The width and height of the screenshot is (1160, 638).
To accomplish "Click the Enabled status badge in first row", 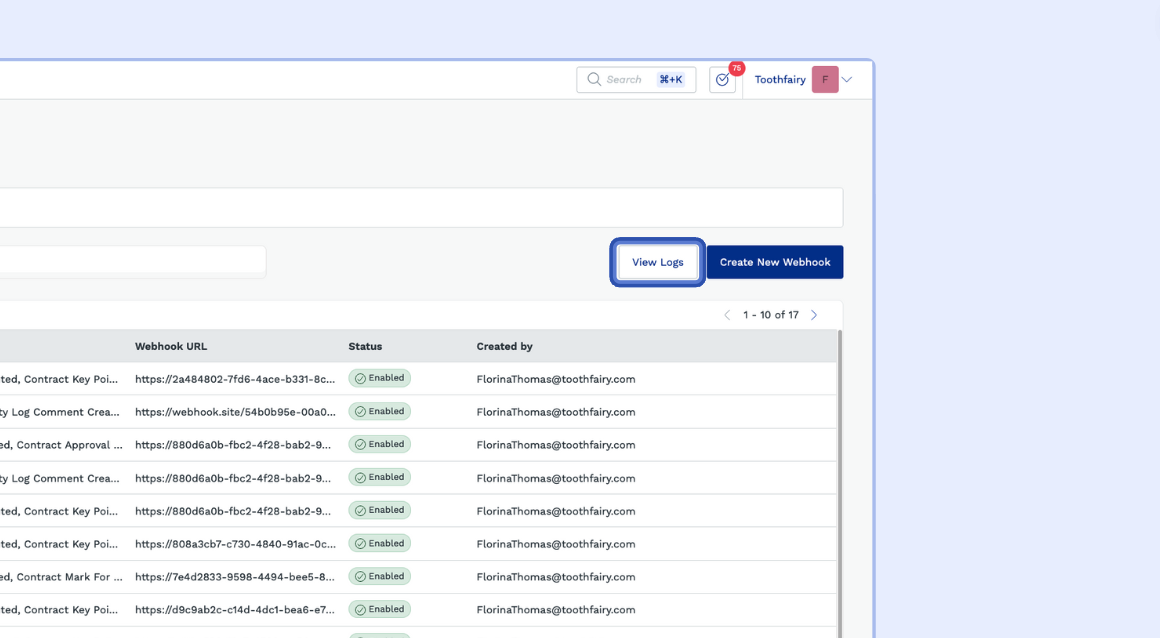I will point(380,379).
